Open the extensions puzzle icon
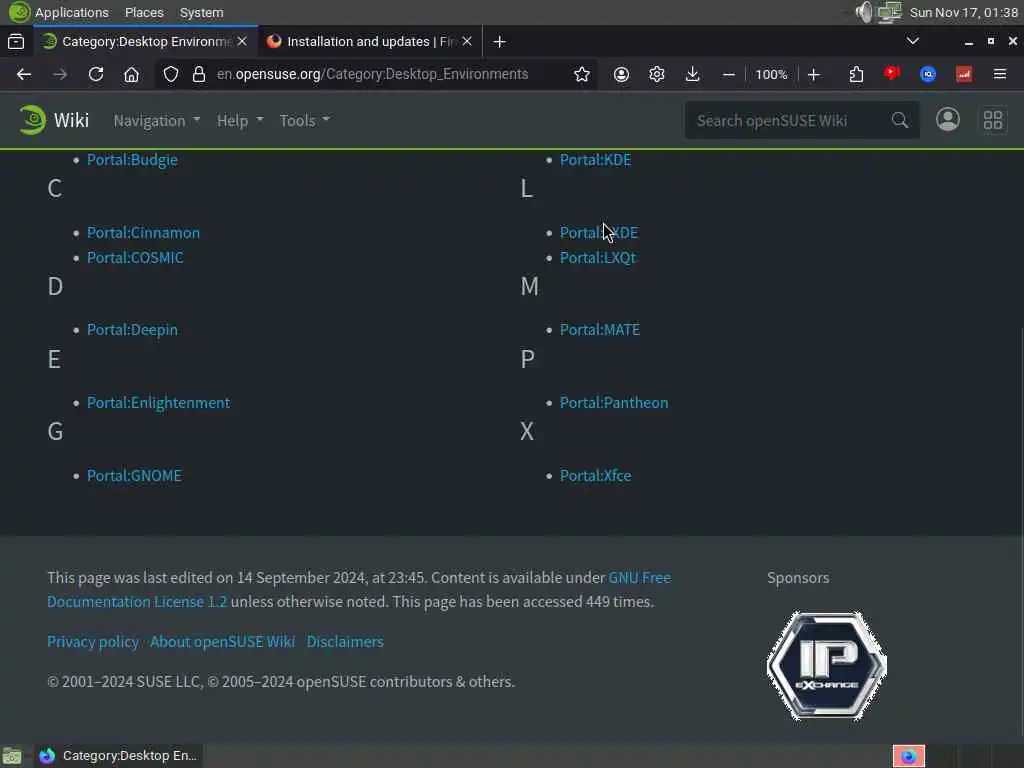This screenshot has width=1024, height=768. click(856, 74)
